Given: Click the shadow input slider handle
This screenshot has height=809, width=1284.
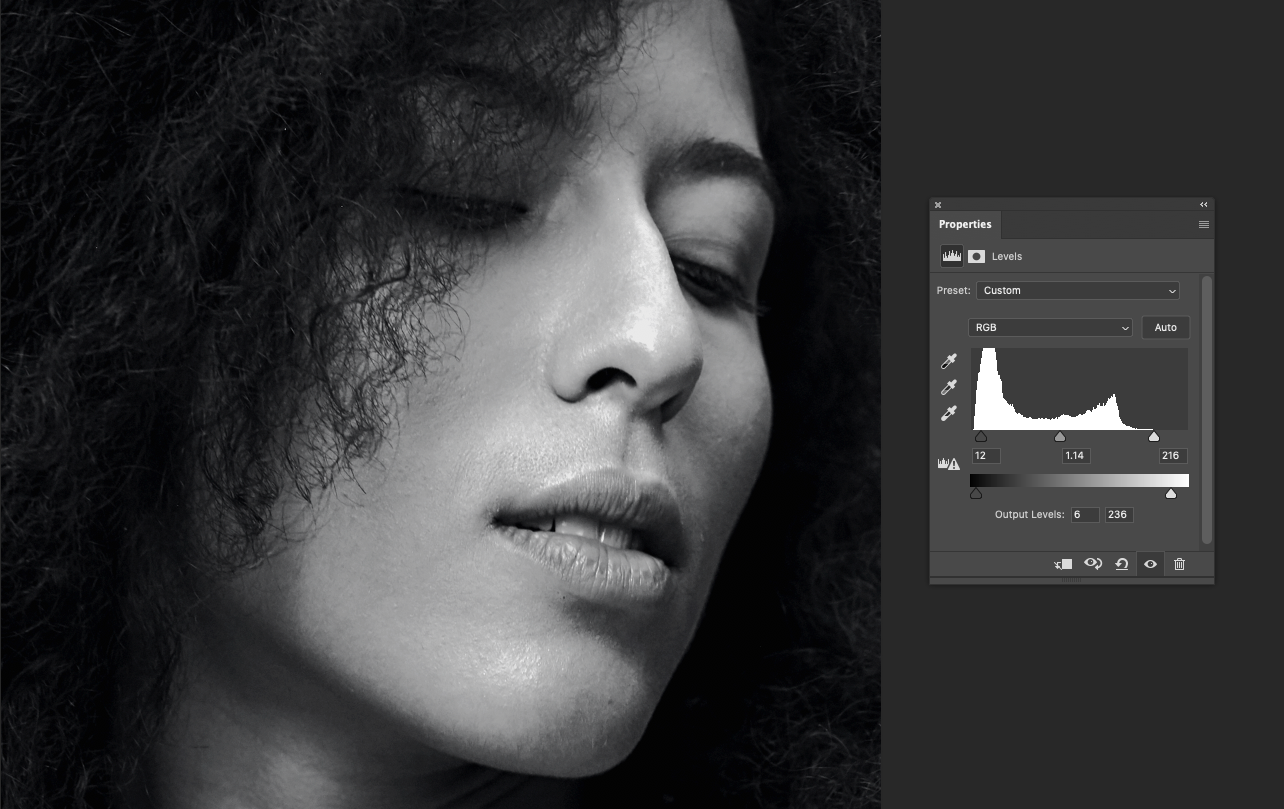Looking at the screenshot, I should (981, 436).
